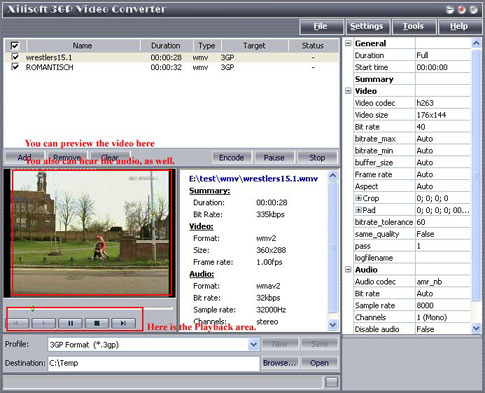
Task: Collapse the Video settings group
Action: click(x=348, y=91)
